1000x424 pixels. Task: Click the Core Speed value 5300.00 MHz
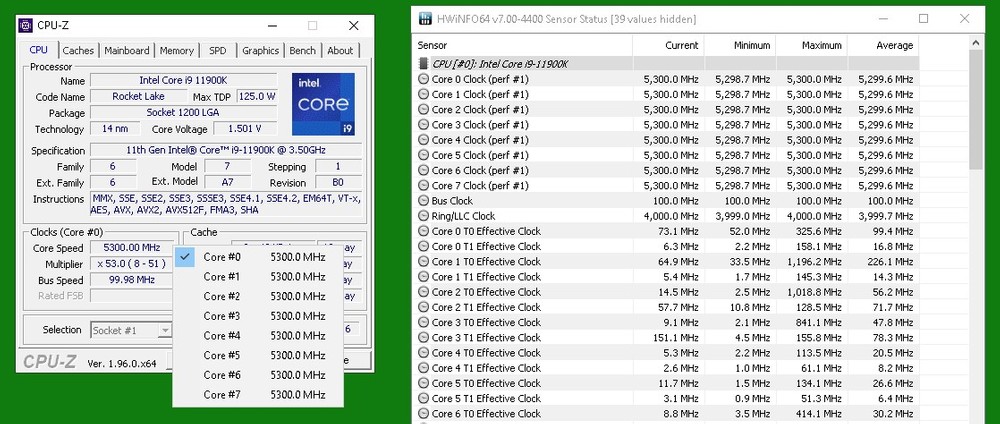pos(133,248)
